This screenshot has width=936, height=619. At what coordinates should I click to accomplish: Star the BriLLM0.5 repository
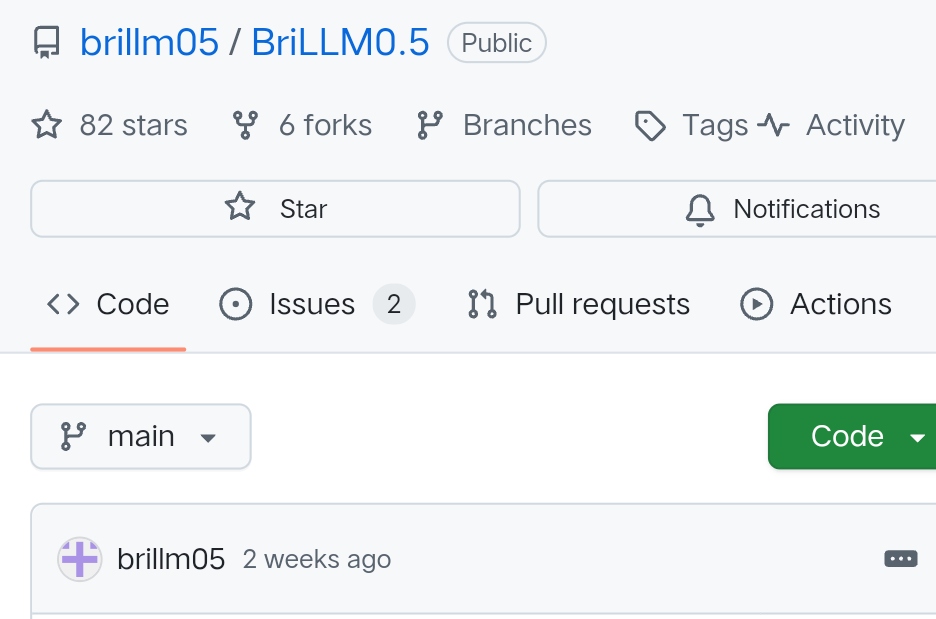coord(275,209)
